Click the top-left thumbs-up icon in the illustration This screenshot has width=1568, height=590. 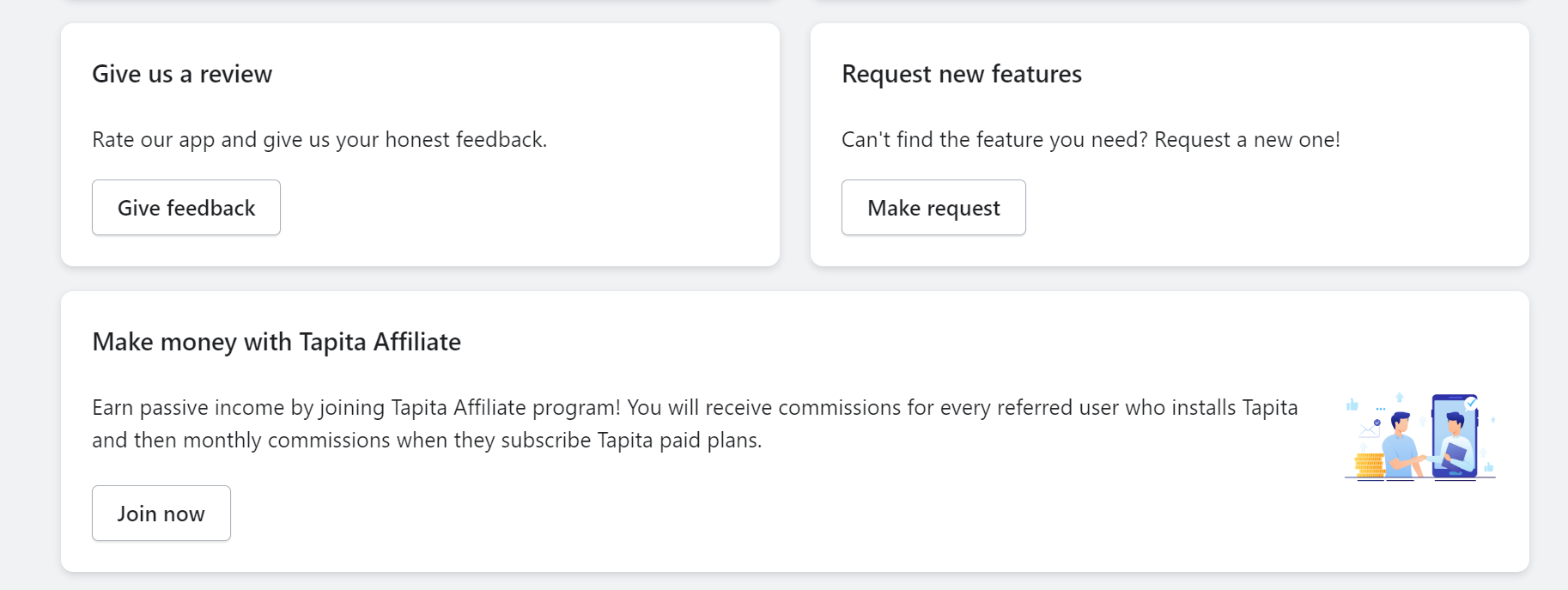click(x=1352, y=404)
